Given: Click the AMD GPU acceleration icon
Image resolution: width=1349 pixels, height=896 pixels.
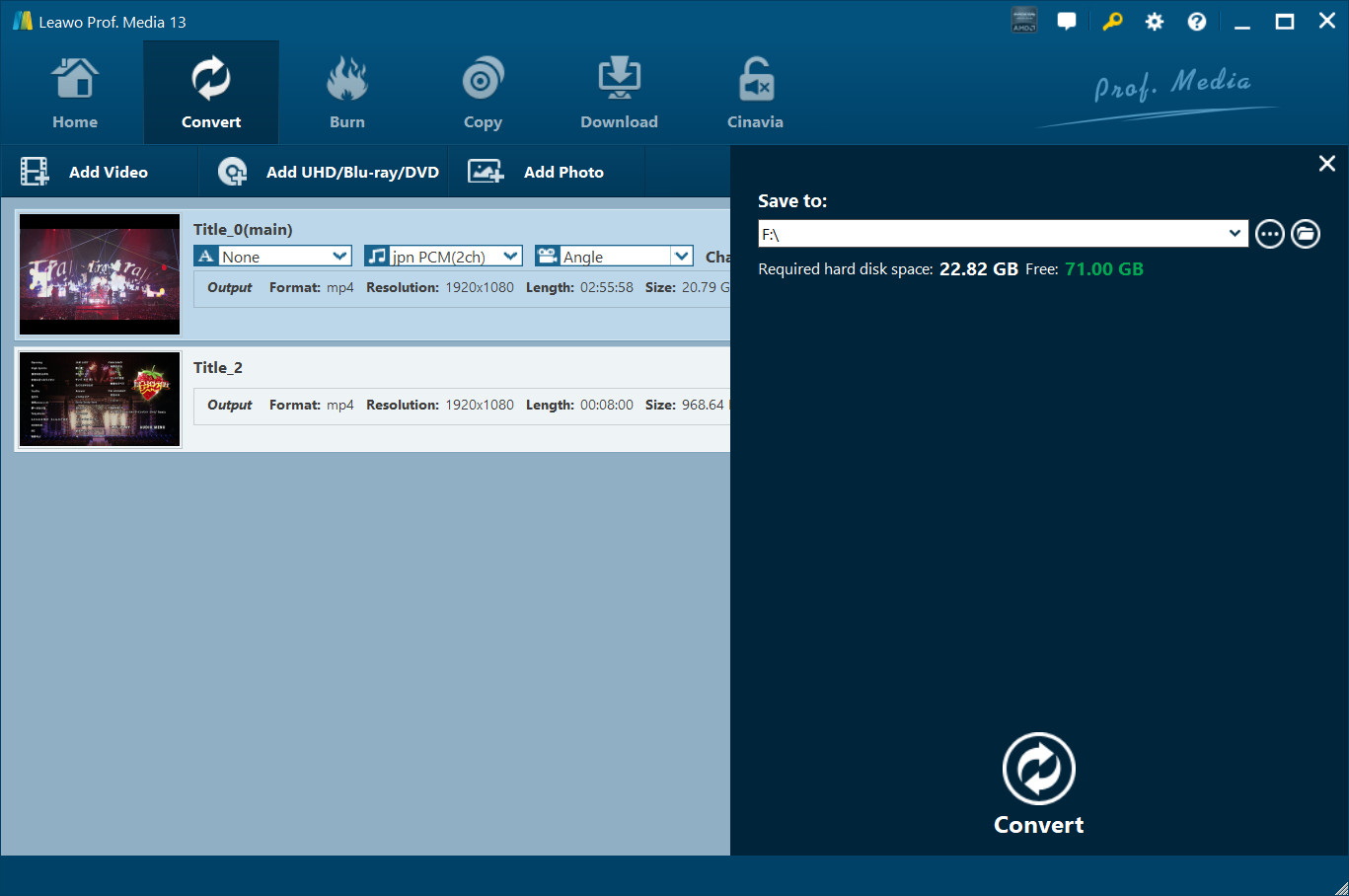Looking at the screenshot, I should (1024, 21).
